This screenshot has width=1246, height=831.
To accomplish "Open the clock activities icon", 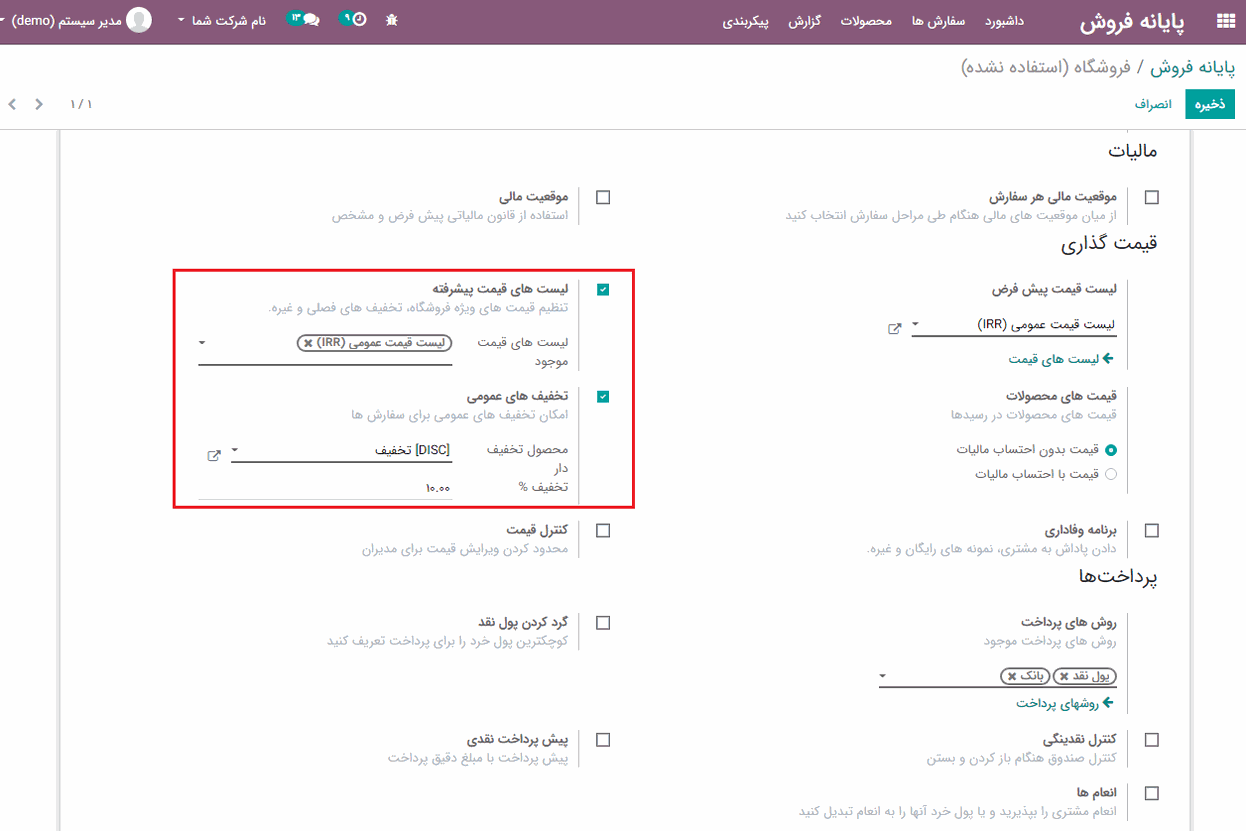I will (354, 19).
